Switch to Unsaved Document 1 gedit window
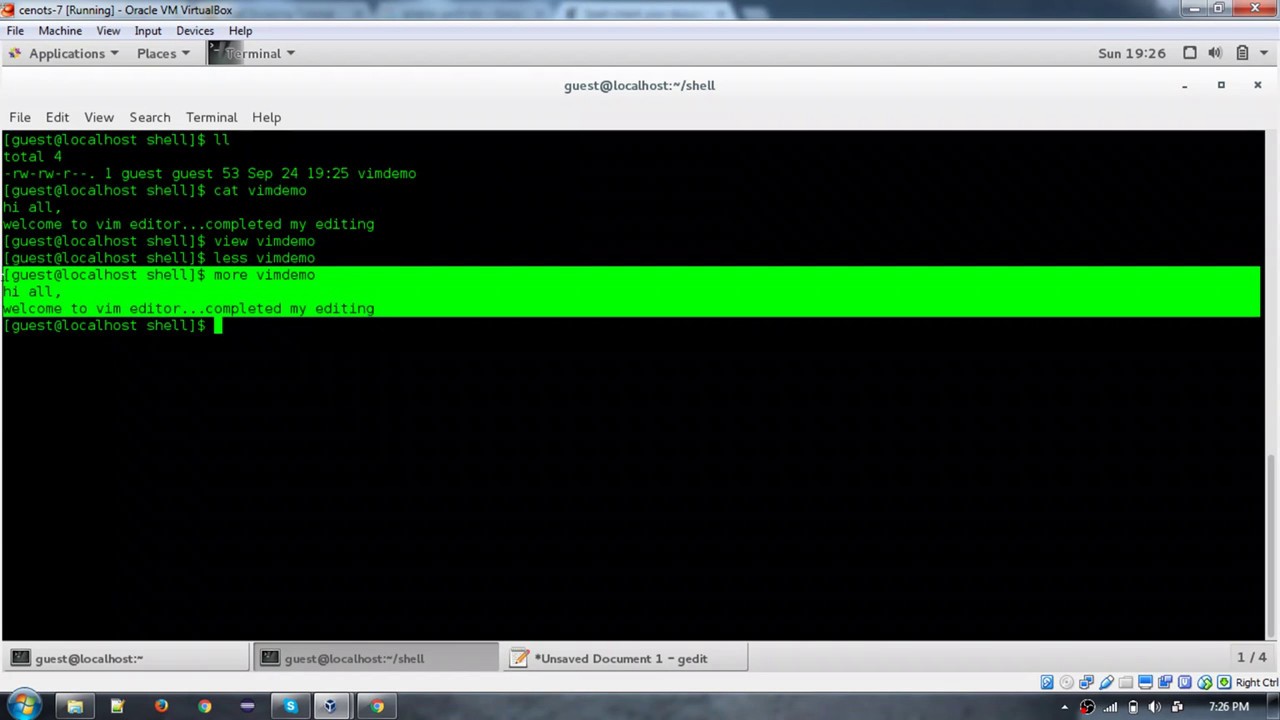 624,658
